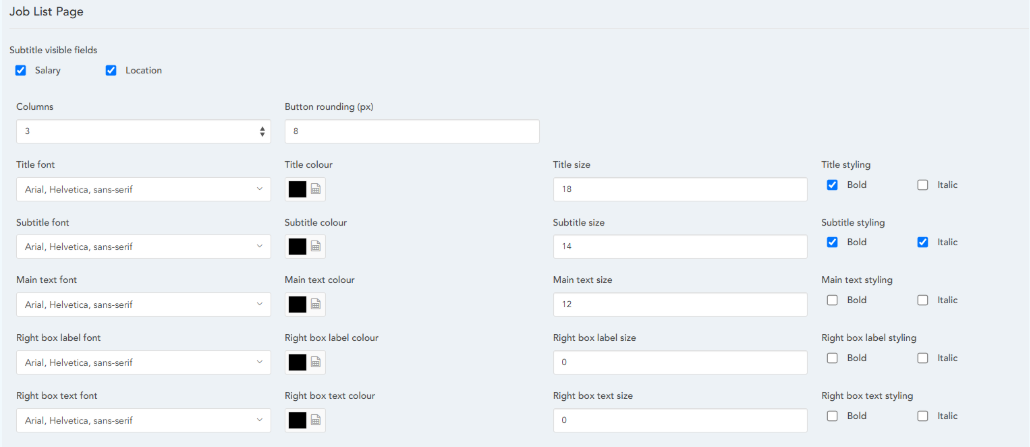The image size is (1030, 447).
Task: Enable Bold for Main text styling
Action: click(x=832, y=300)
